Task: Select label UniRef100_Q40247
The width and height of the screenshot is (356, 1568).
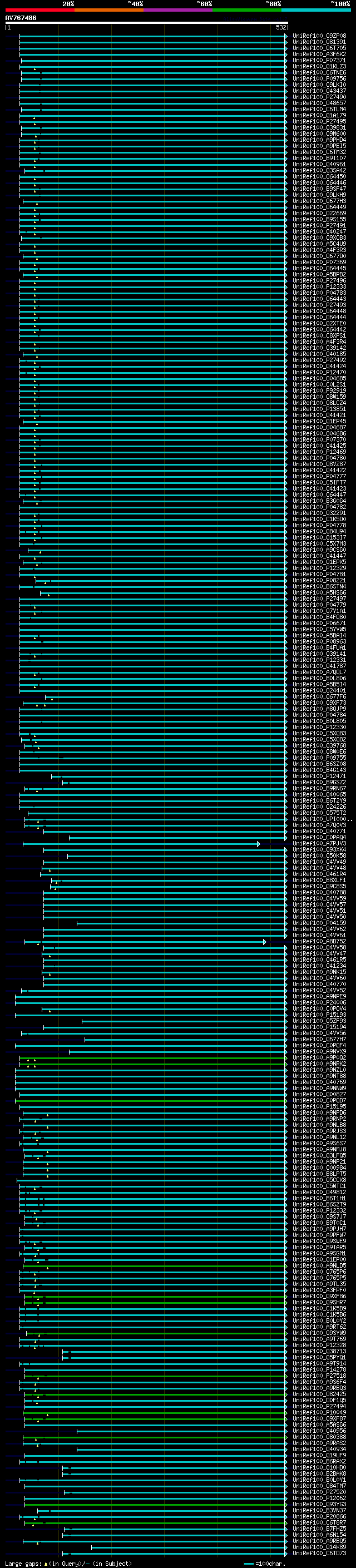Action: pyautogui.click(x=319, y=231)
